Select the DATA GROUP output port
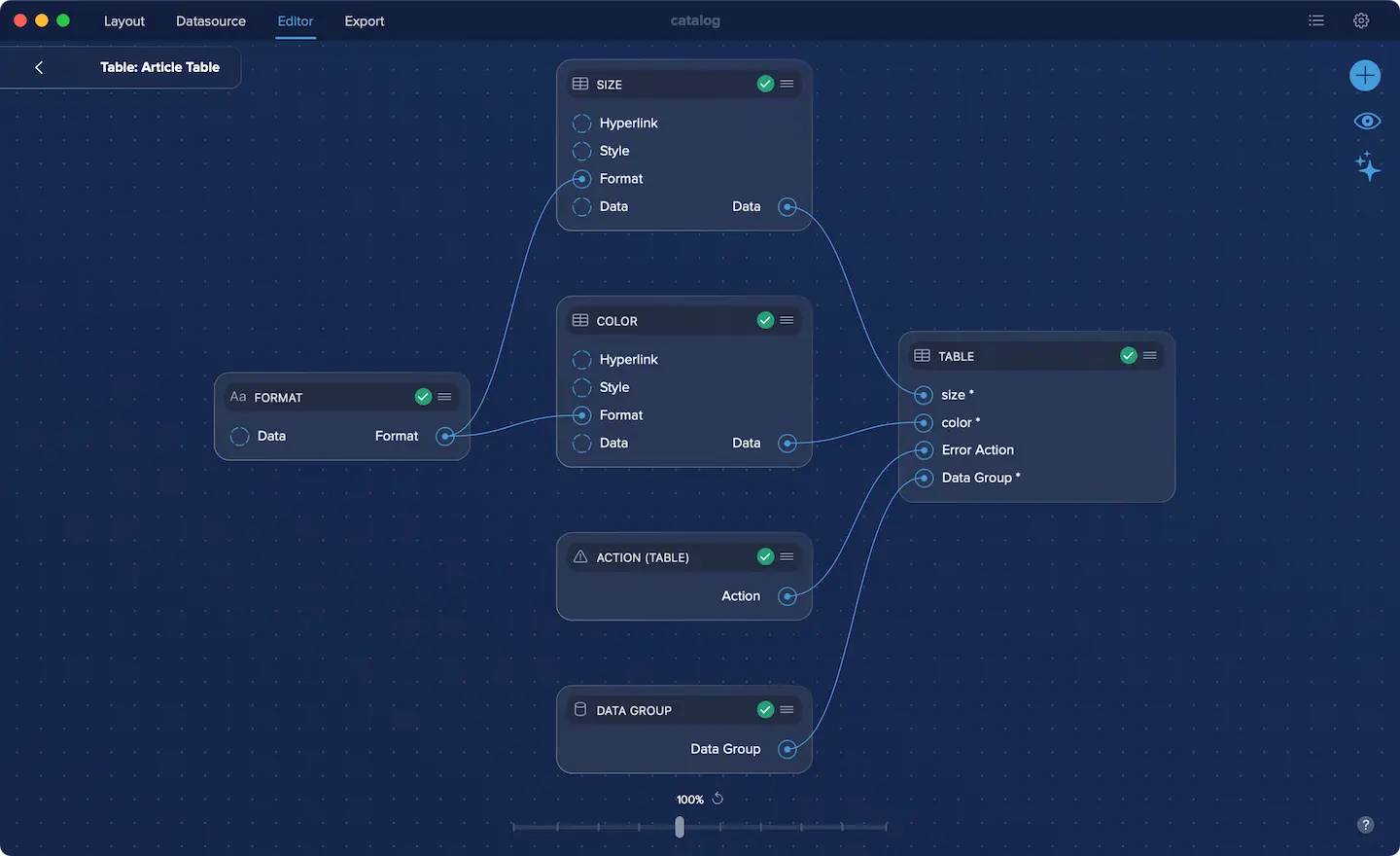 787,749
